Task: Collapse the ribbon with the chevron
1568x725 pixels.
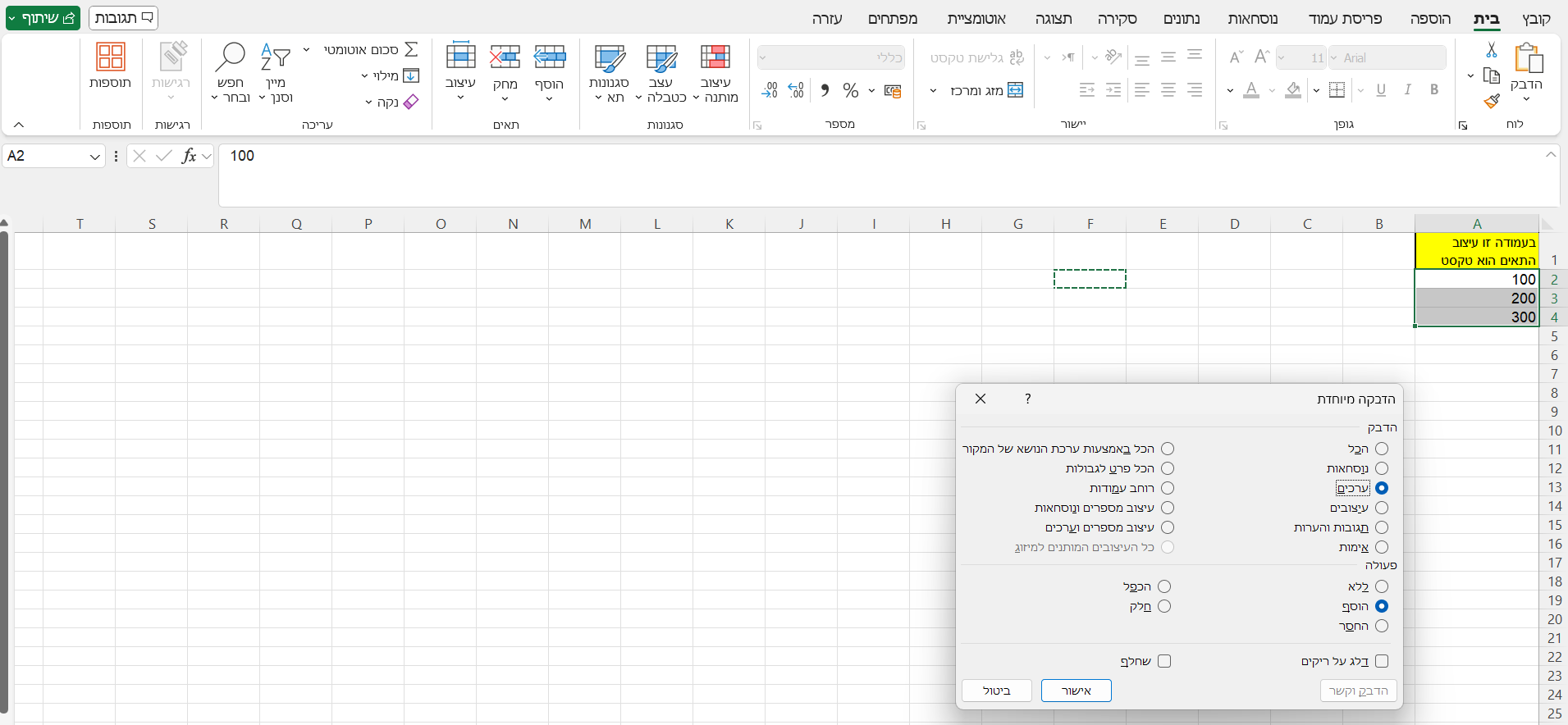Action: click(x=19, y=125)
